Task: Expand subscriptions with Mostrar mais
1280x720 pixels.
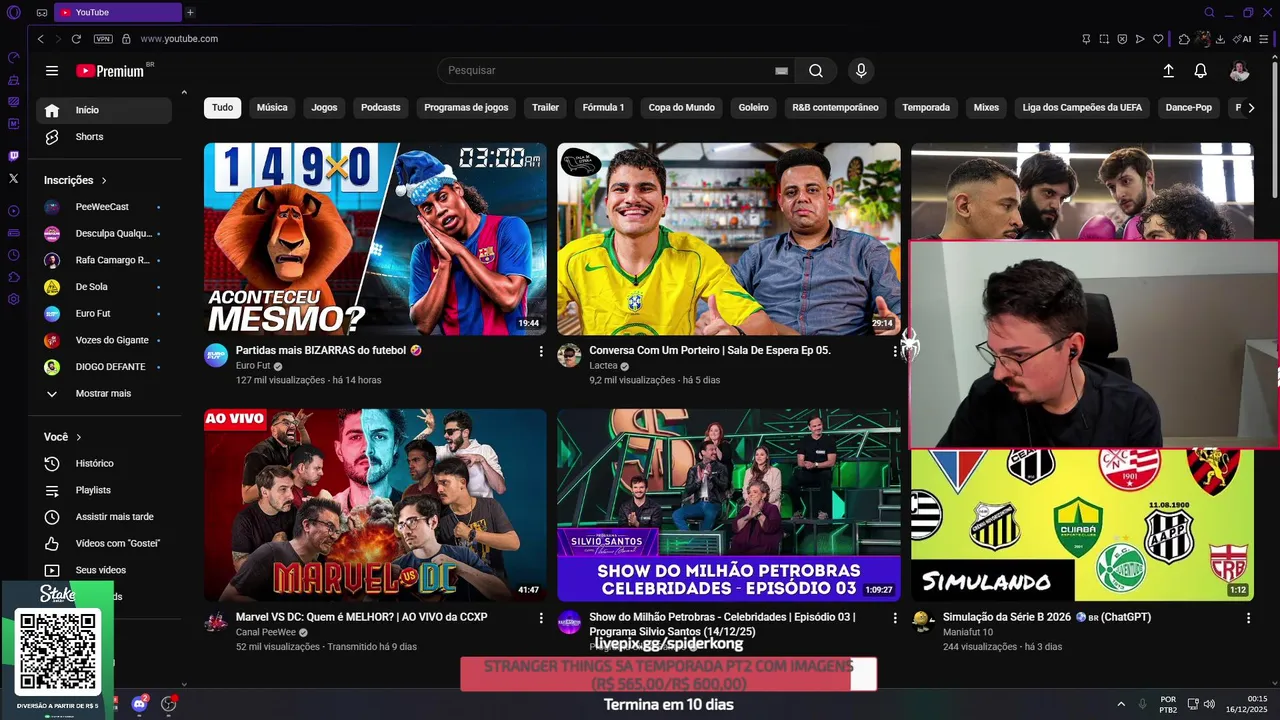Action: [x=104, y=394]
